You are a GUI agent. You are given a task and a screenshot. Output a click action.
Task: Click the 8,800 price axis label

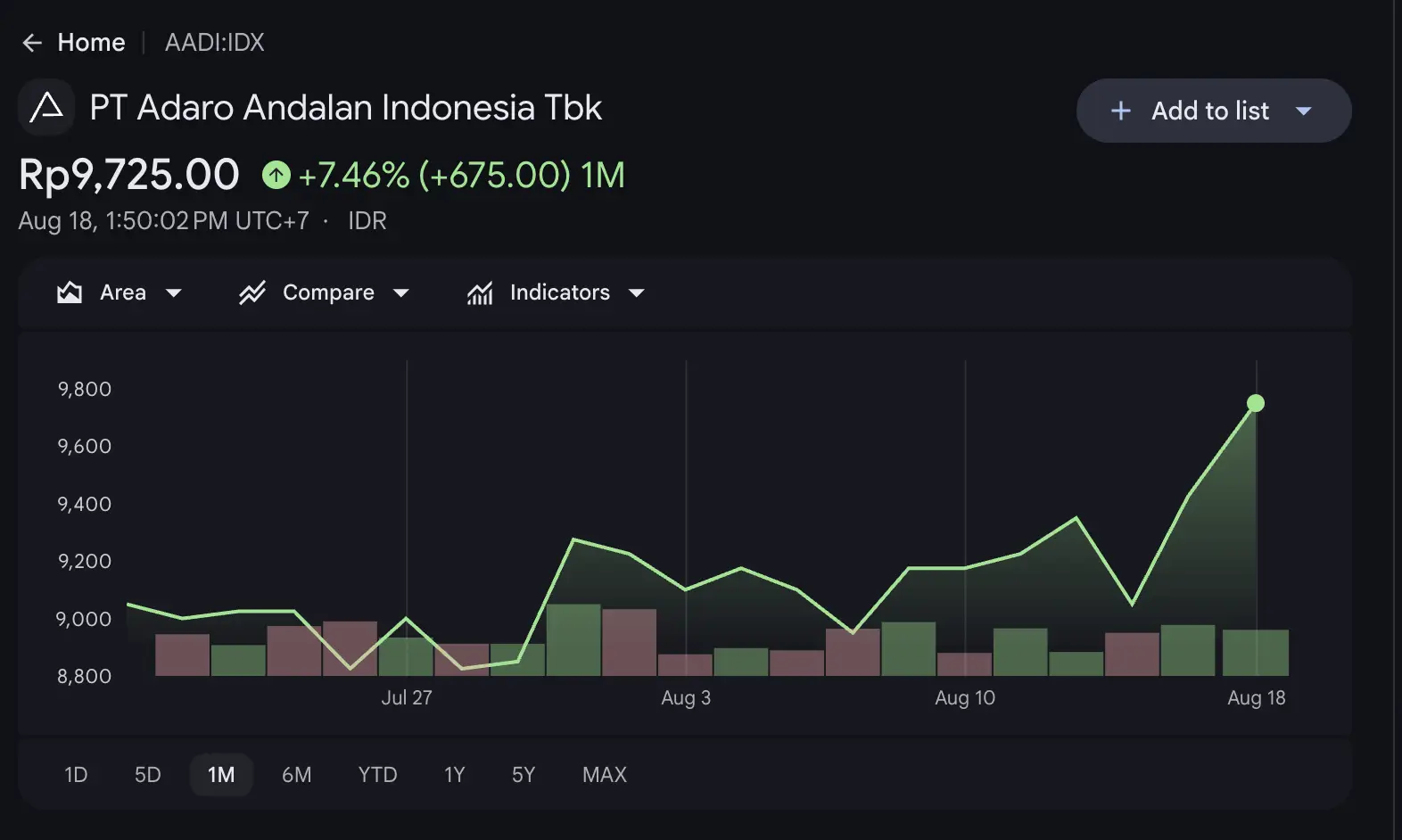pyautogui.click(x=85, y=676)
